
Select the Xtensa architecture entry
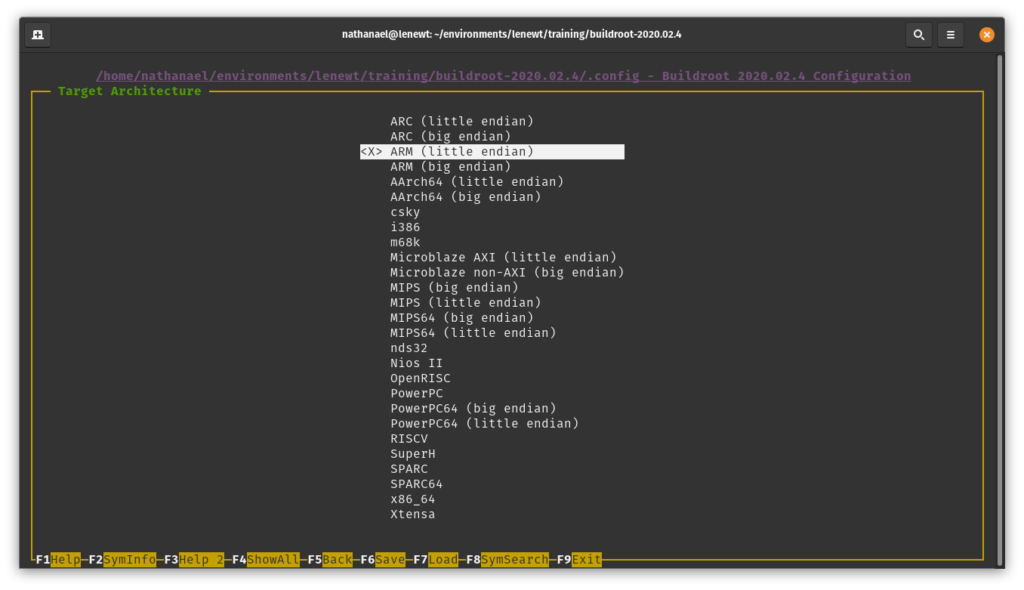pyautogui.click(x=412, y=514)
